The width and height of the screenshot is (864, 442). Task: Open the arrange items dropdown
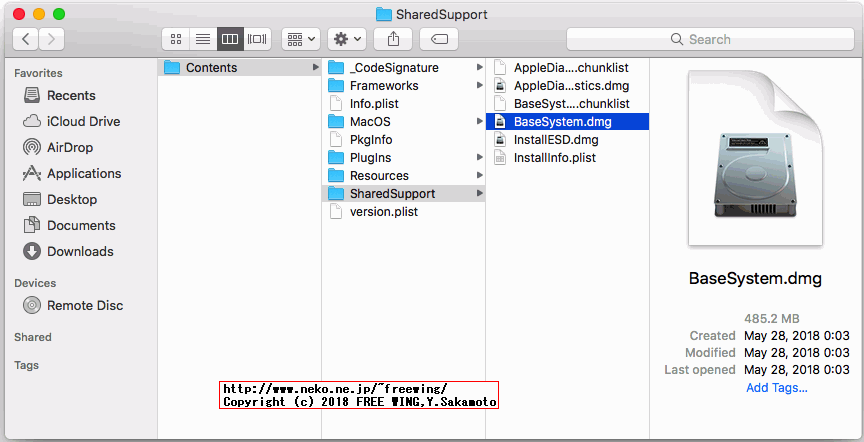click(301, 39)
